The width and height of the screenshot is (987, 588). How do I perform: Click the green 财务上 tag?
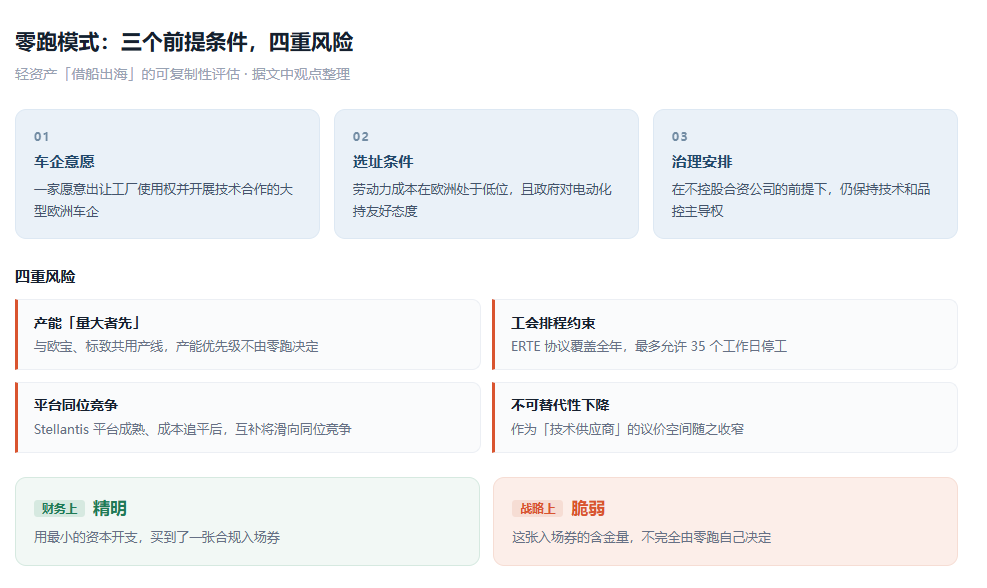[x=59, y=509]
